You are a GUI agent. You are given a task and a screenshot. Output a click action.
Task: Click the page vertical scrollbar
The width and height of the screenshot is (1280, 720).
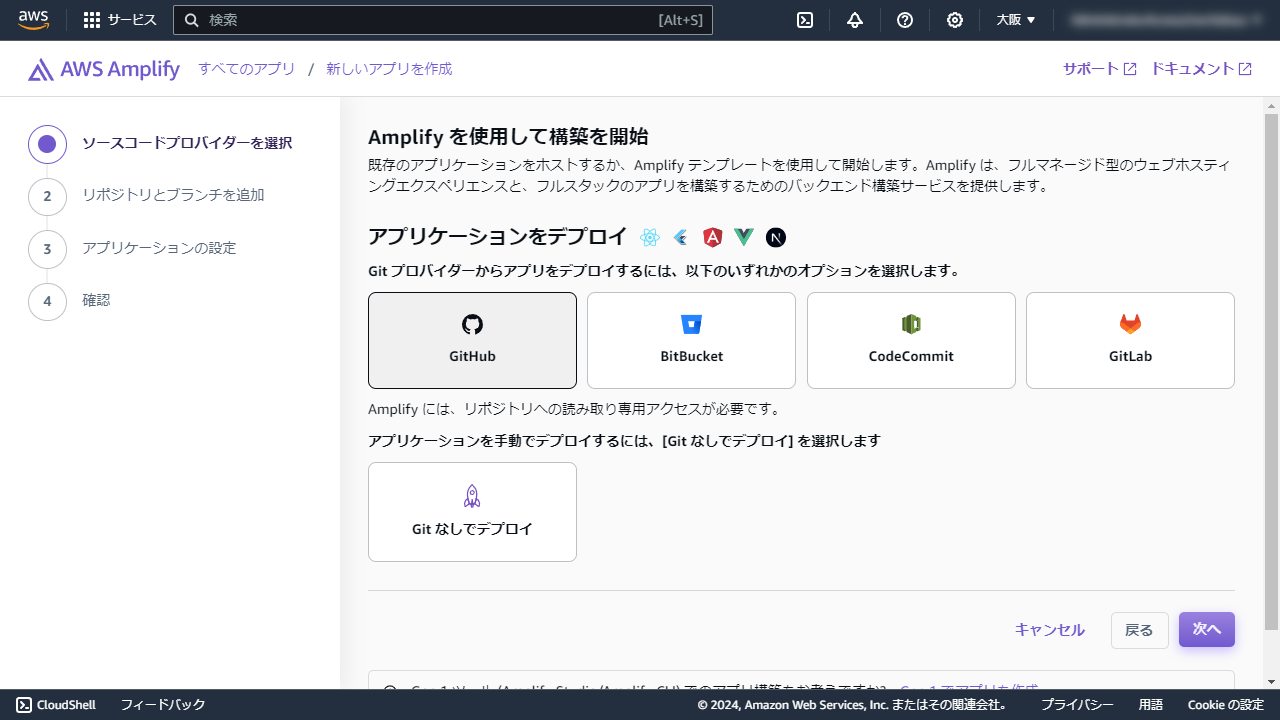(1272, 372)
